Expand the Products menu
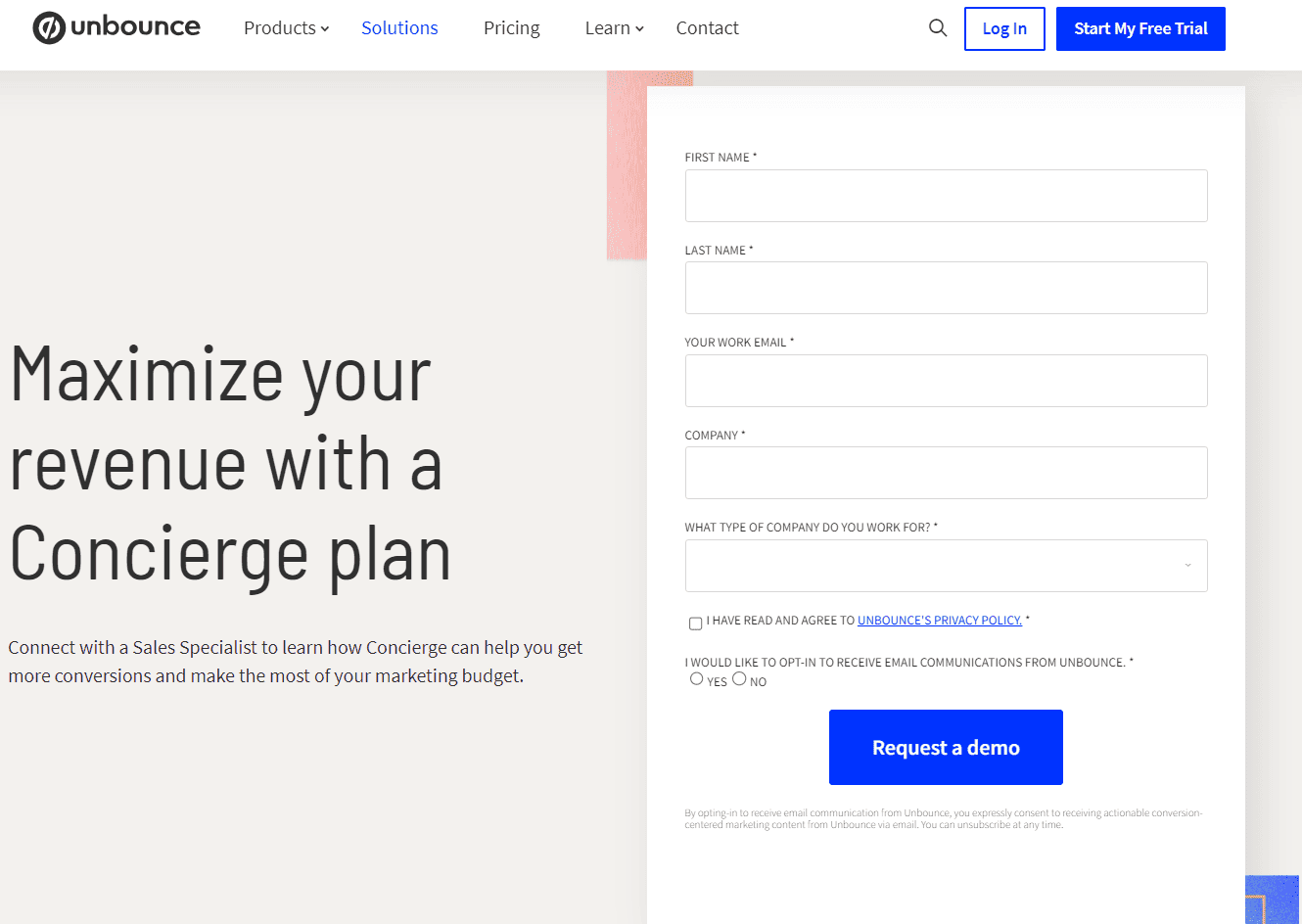1302x924 pixels. click(x=286, y=28)
